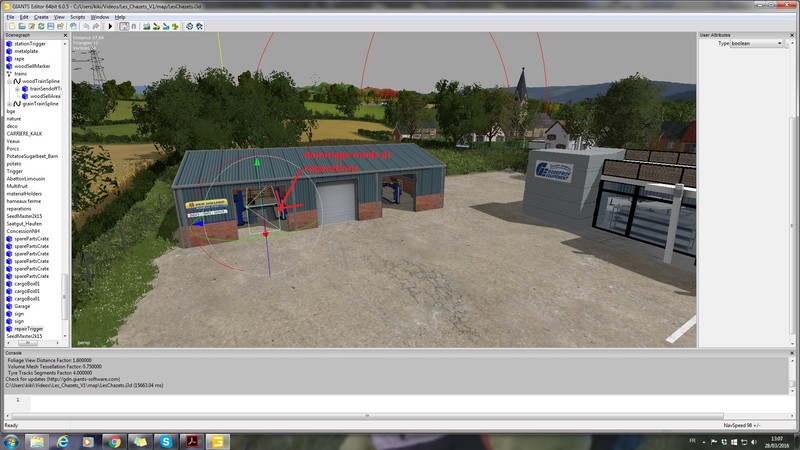Click the Windows Start button

pyautogui.click(x=11, y=441)
